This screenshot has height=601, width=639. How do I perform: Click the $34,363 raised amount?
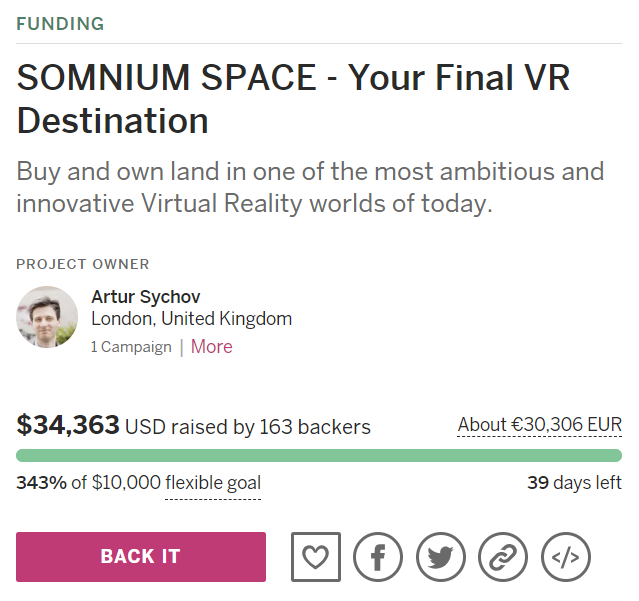click(68, 426)
